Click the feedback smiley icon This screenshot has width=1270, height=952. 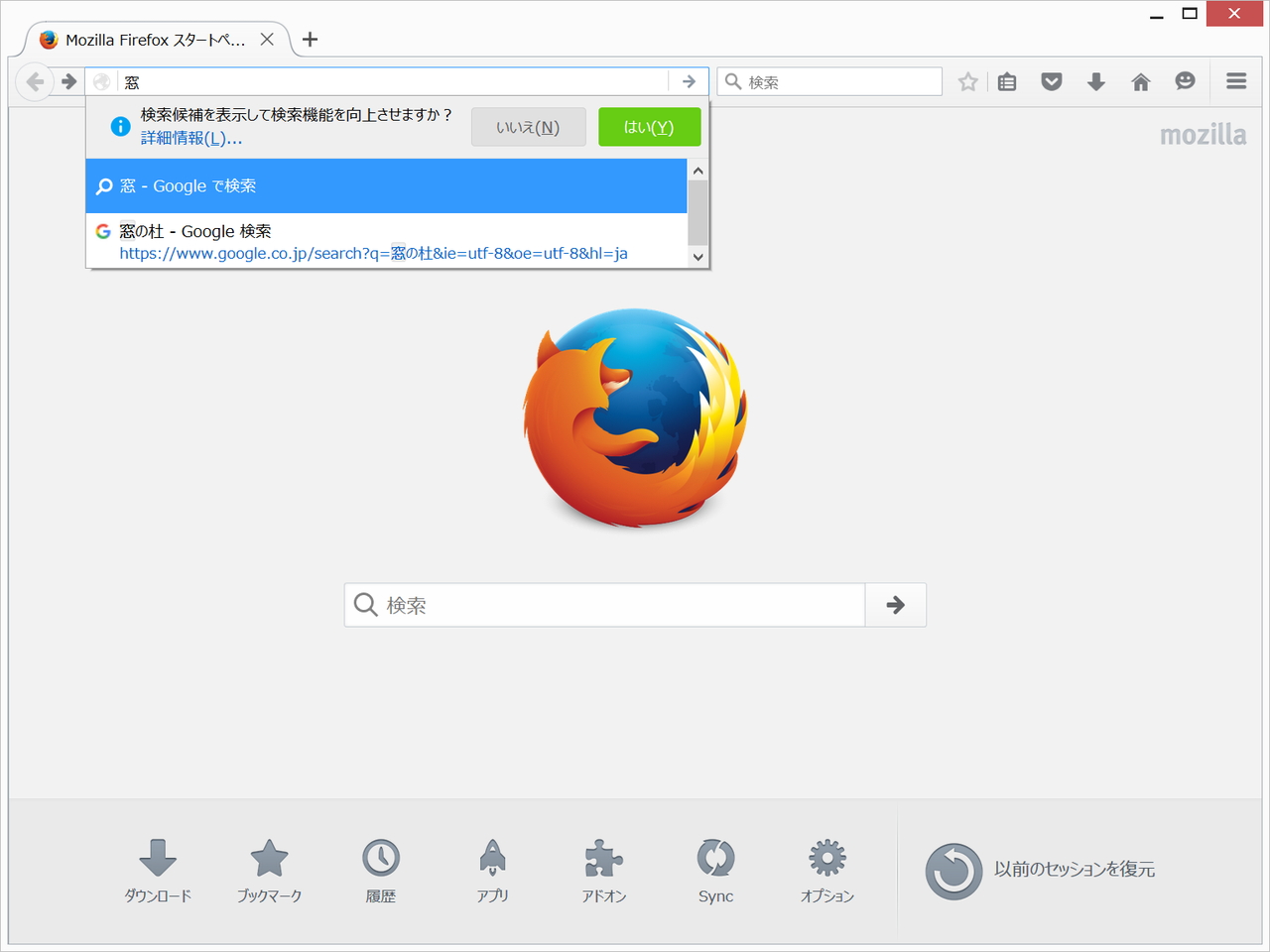click(1185, 81)
